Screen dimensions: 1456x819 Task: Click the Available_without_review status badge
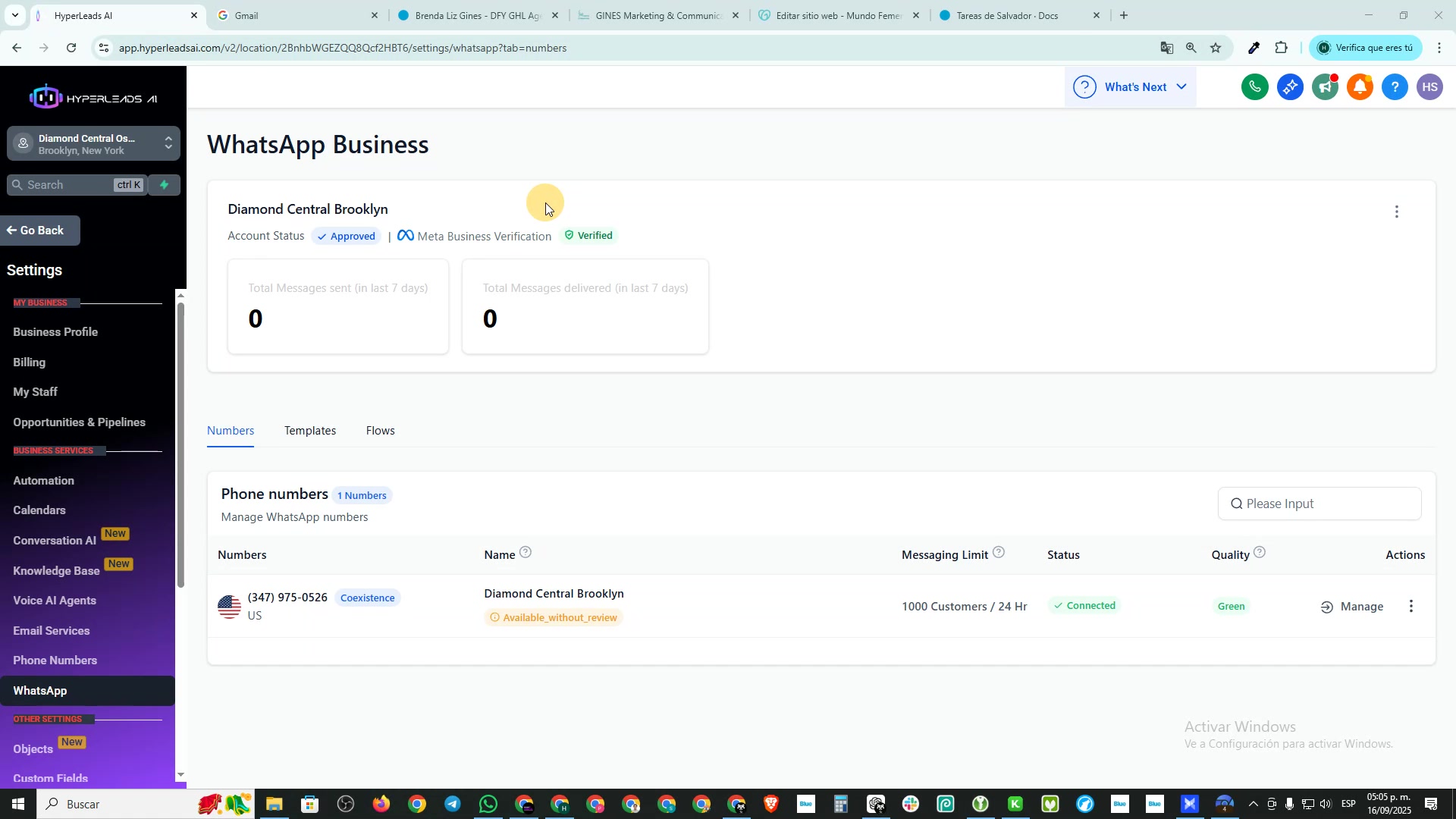pyautogui.click(x=554, y=617)
